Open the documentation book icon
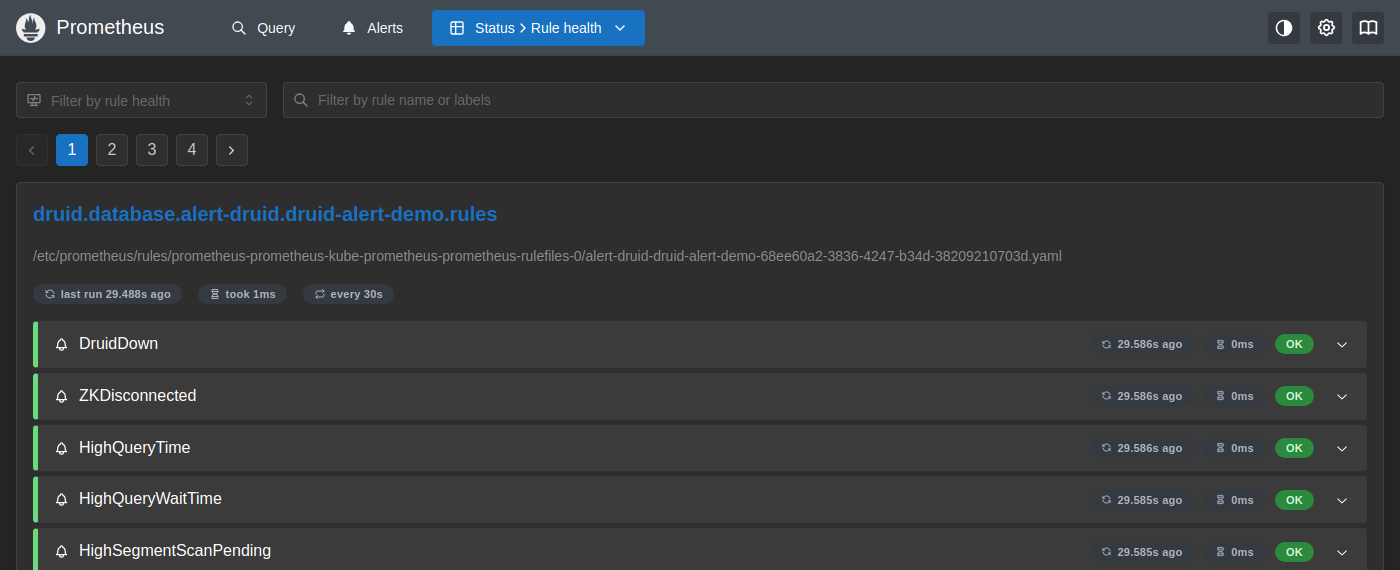Image resolution: width=1400 pixels, height=570 pixels. click(x=1368, y=28)
